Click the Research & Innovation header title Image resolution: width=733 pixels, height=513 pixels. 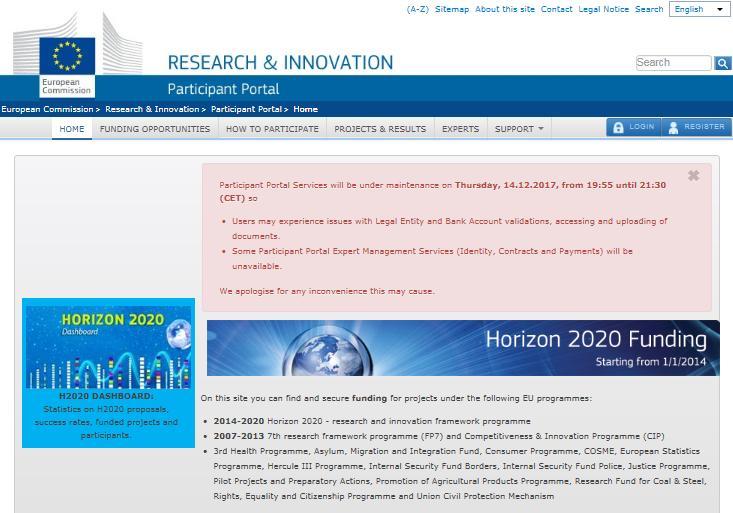280,63
